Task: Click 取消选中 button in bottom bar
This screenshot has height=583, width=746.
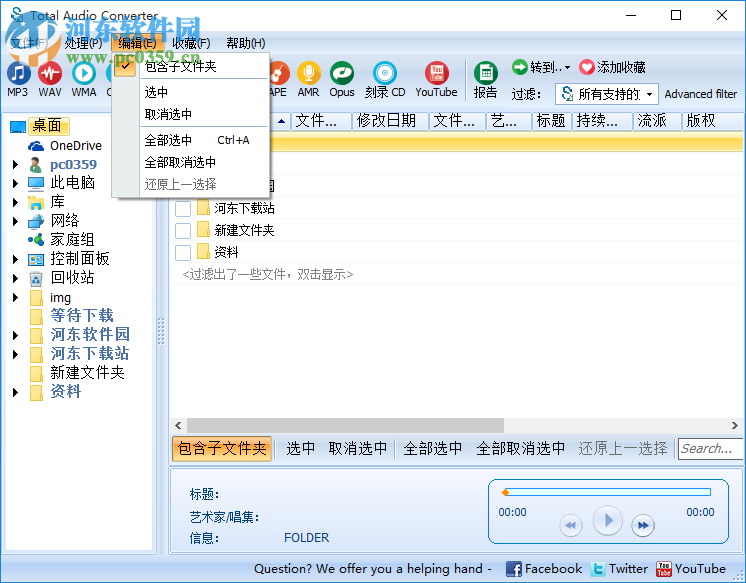Action: [358, 448]
